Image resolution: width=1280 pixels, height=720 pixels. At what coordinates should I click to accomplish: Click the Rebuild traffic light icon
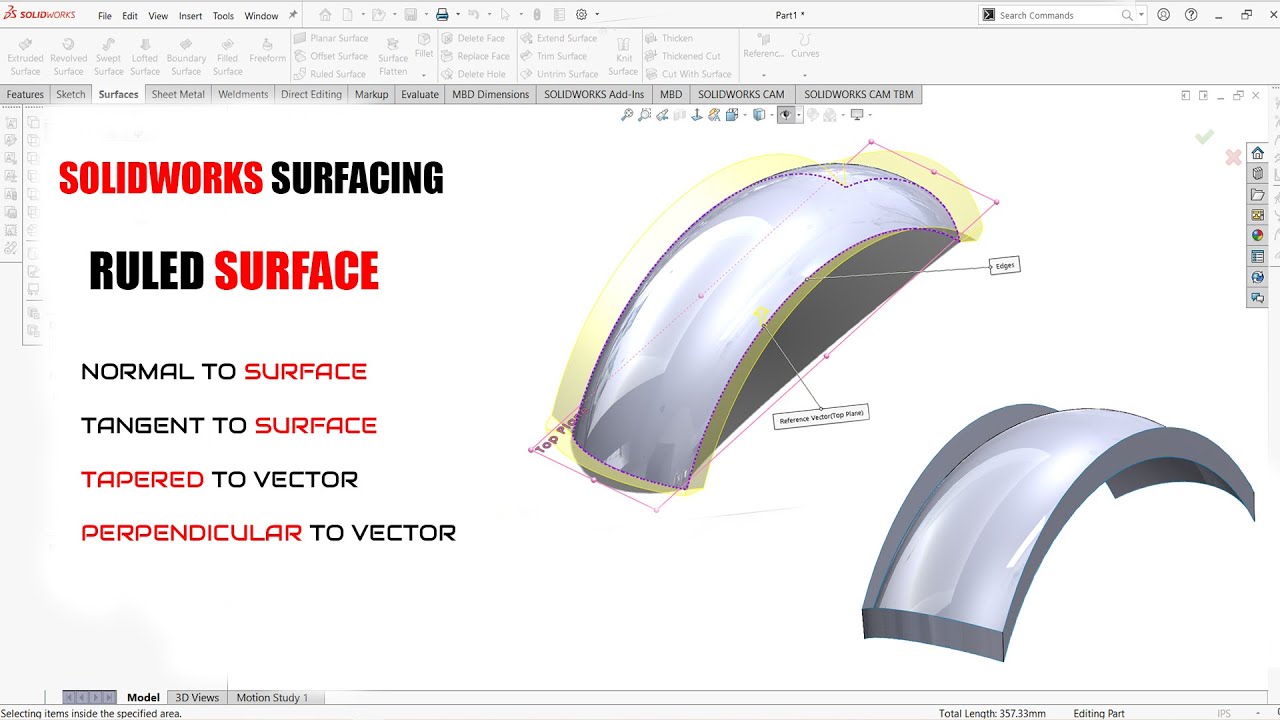click(537, 15)
